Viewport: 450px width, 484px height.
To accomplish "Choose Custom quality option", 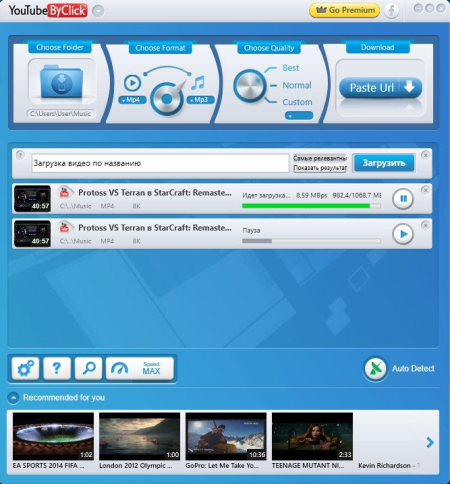I will (x=297, y=102).
